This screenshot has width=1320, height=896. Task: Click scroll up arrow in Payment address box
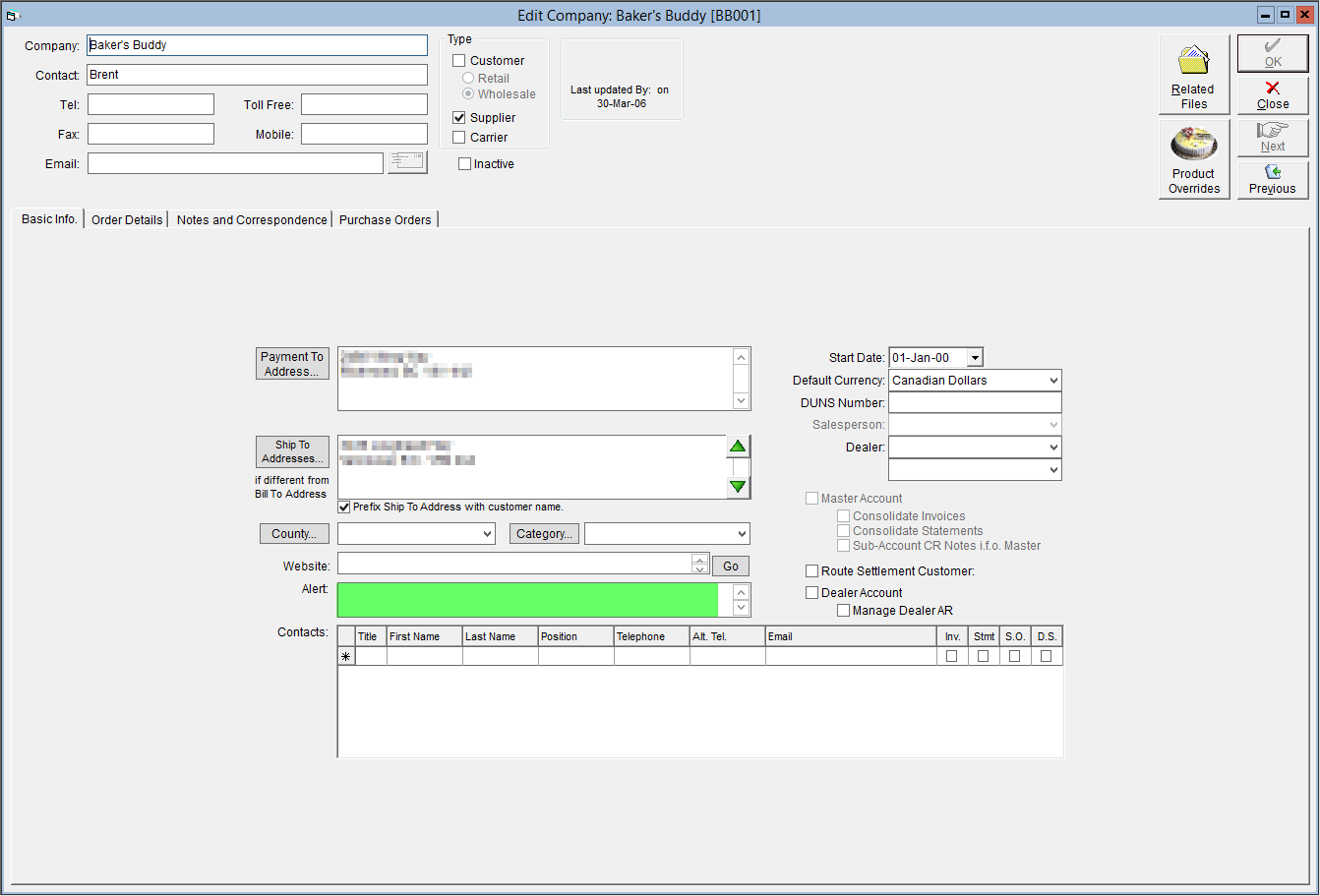742,357
